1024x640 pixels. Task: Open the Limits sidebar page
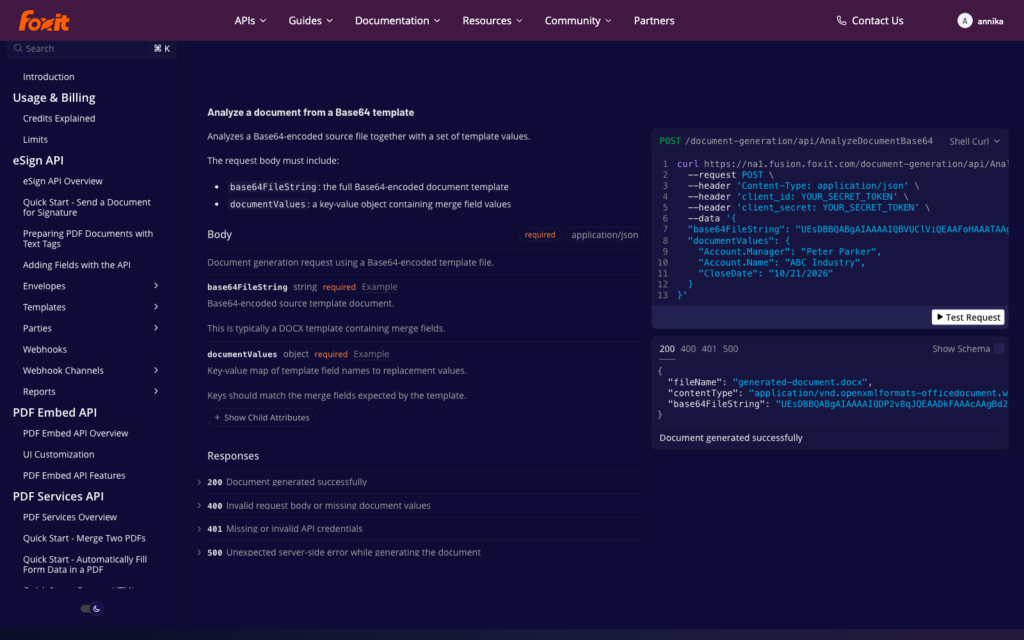point(35,139)
